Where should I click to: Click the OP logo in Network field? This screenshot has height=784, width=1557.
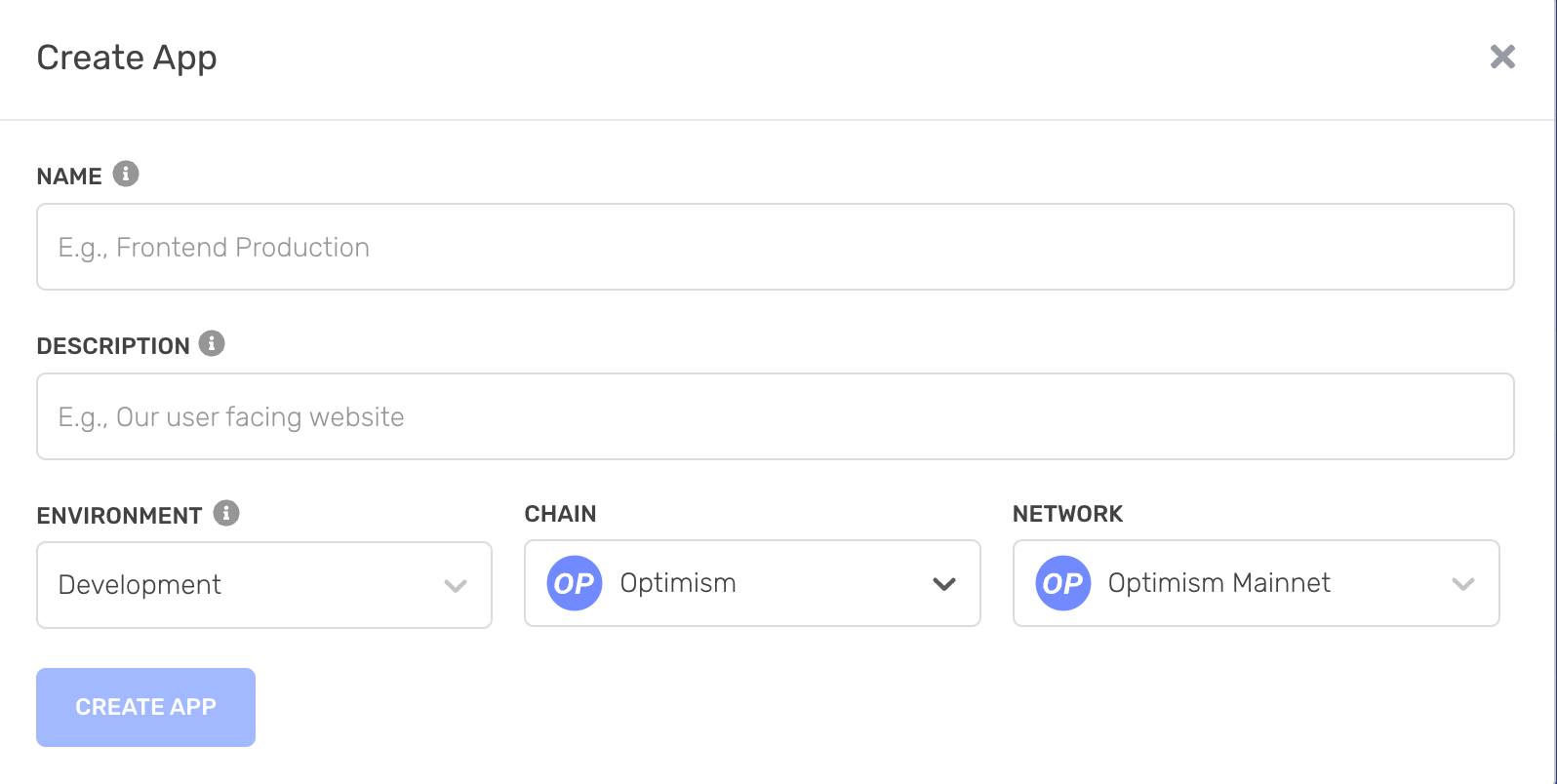click(x=1063, y=583)
